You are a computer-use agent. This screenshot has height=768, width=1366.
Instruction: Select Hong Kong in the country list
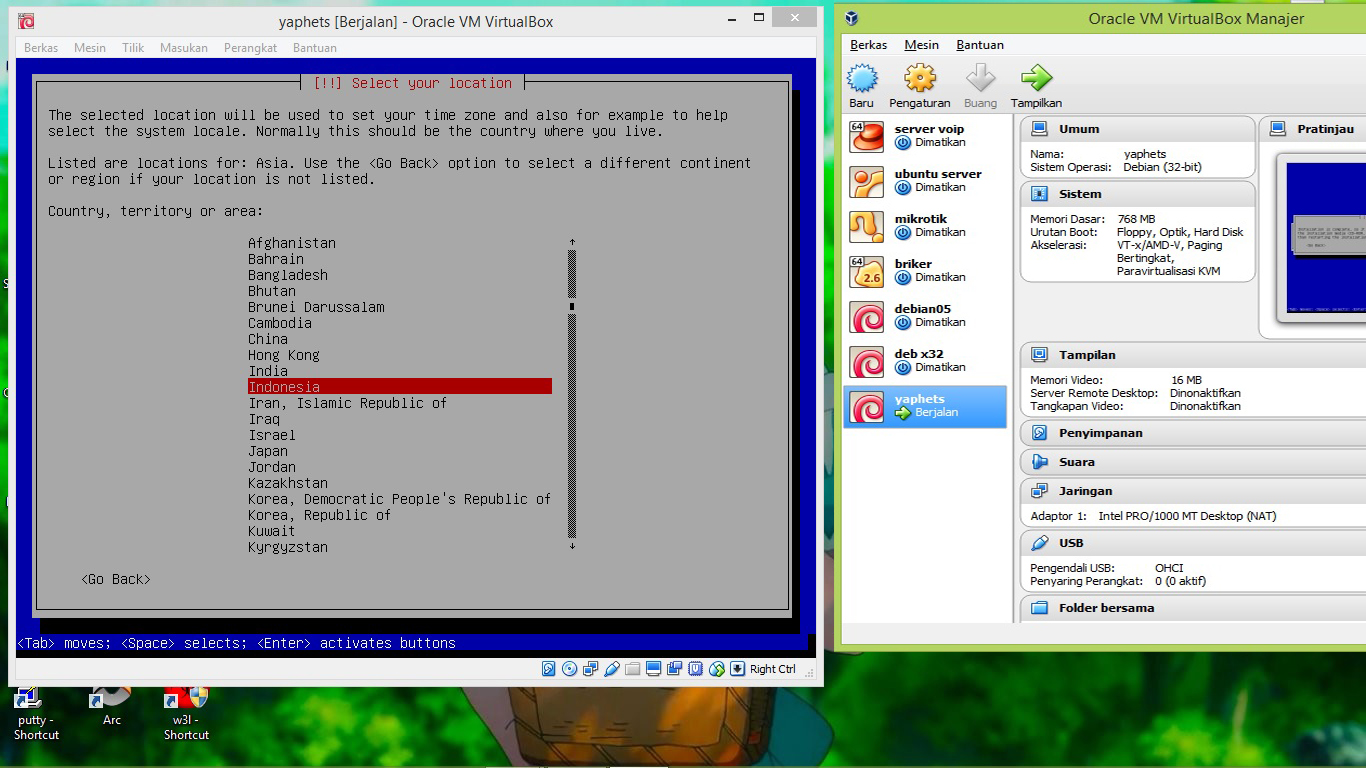pyautogui.click(x=284, y=355)
